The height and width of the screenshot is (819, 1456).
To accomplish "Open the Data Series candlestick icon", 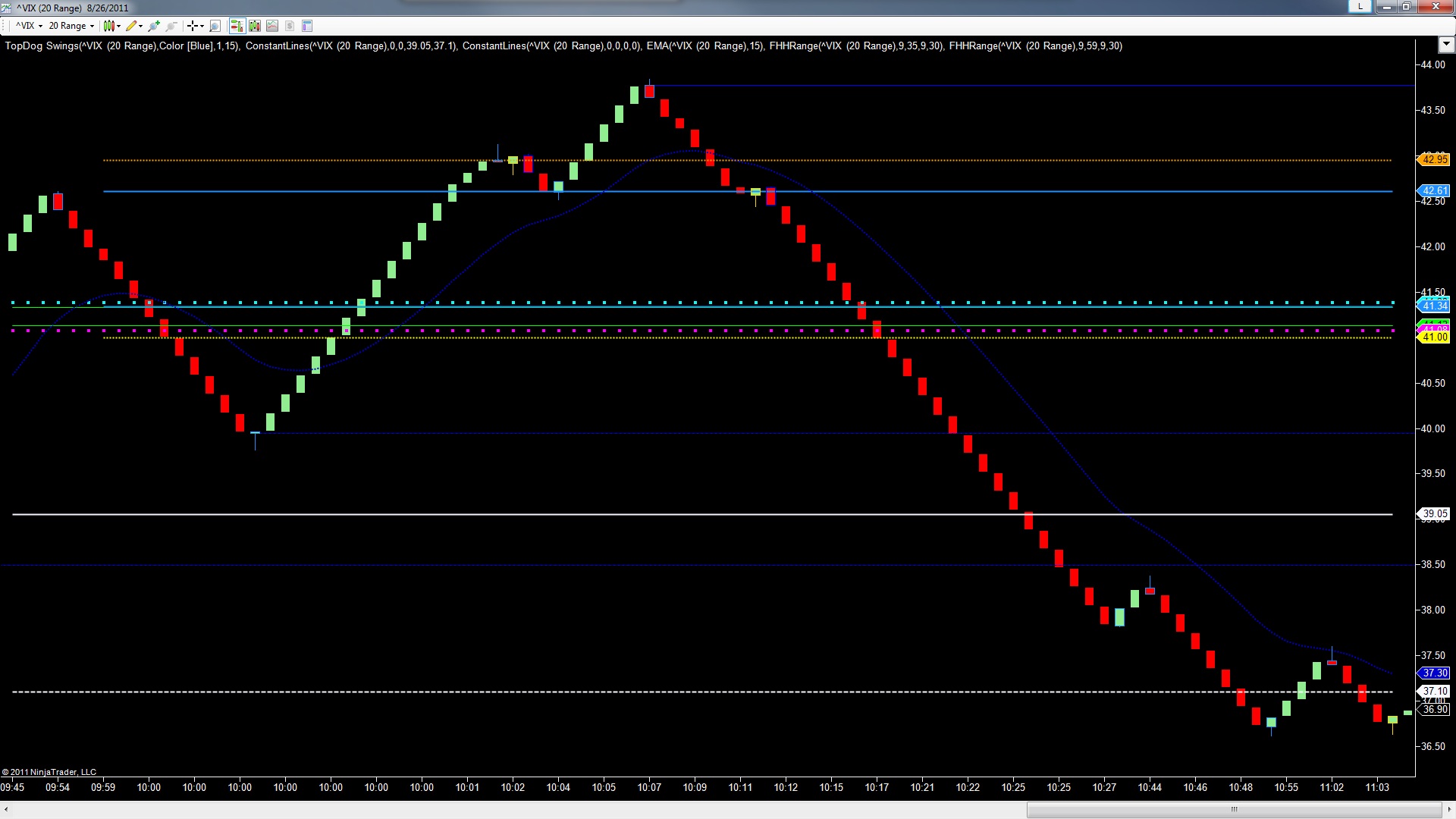I will (x=255, y=26).
